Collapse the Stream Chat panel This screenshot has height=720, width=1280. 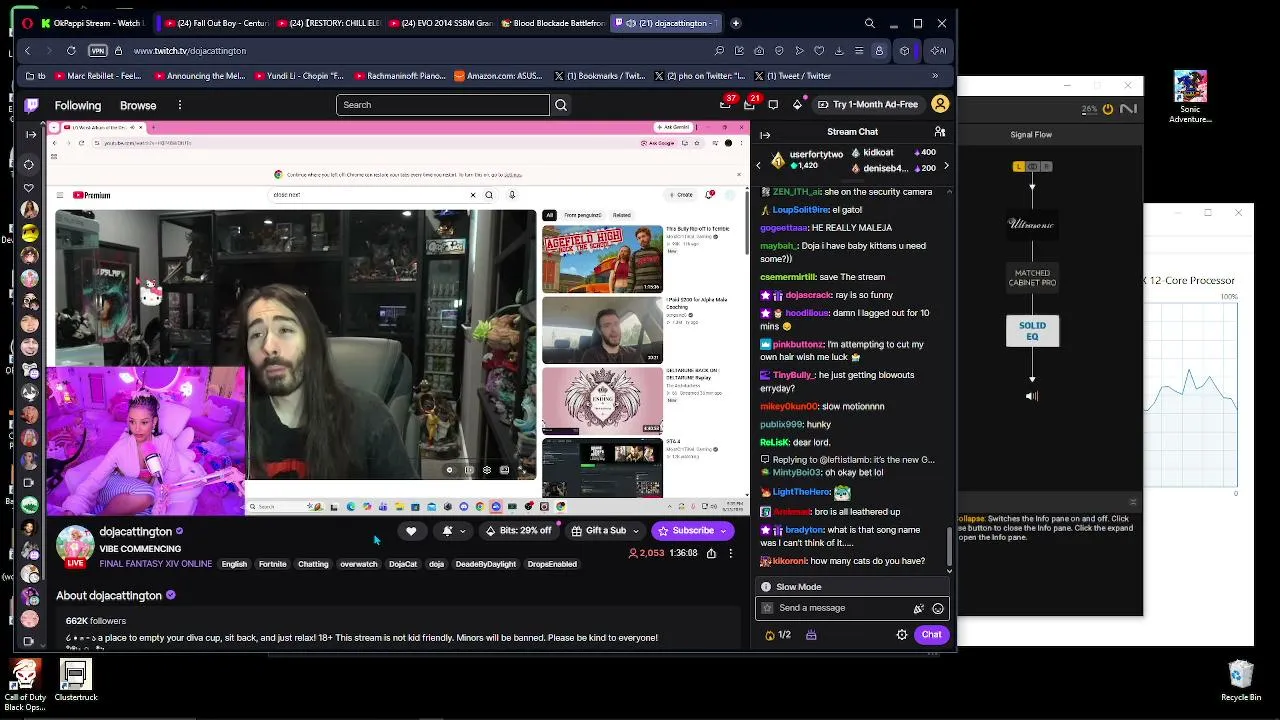coord(765,134)
